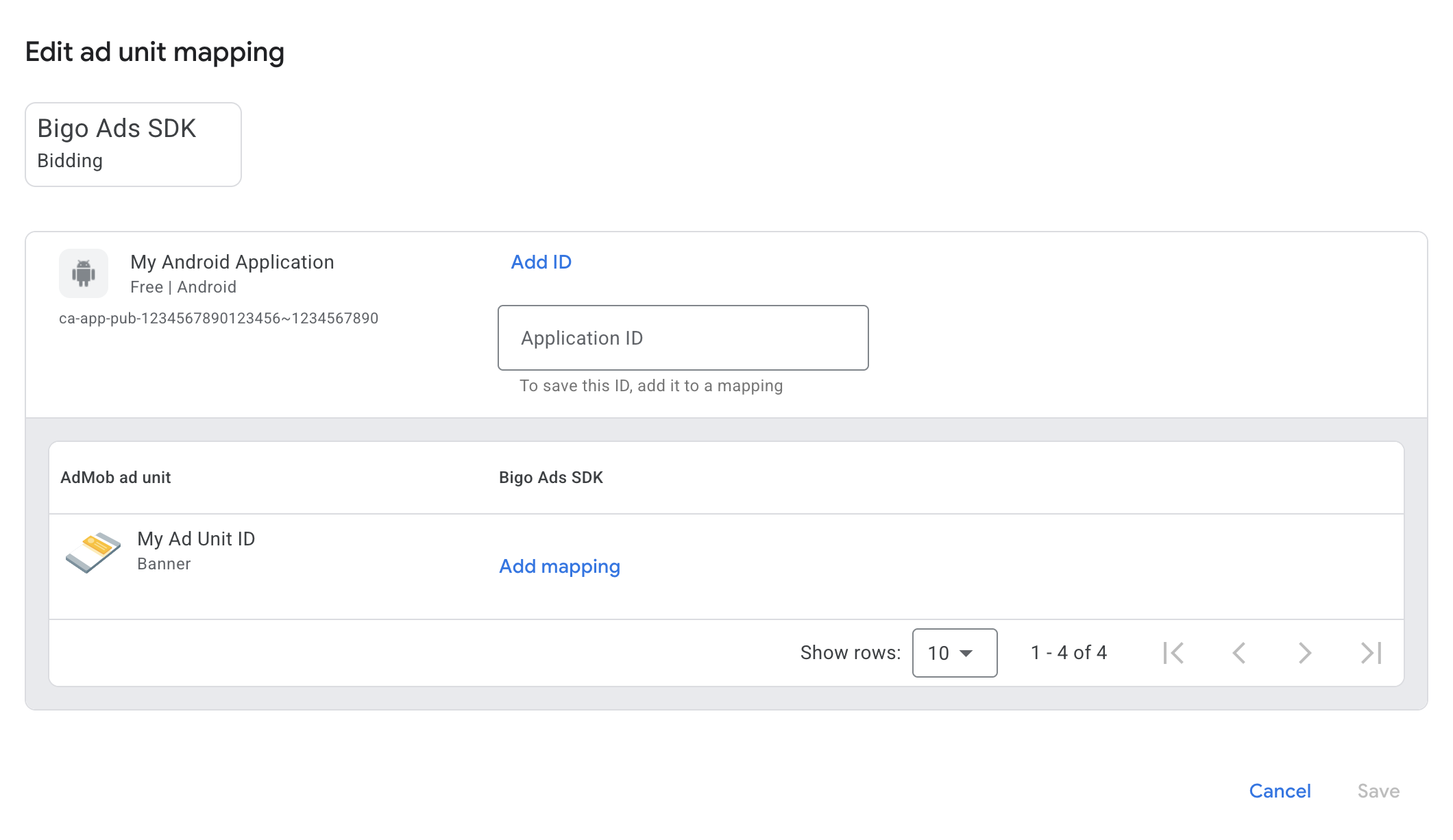The height and width of the screenshot is (840, 1453).
Task: Click the Banner format label
Action: (164, 564)
